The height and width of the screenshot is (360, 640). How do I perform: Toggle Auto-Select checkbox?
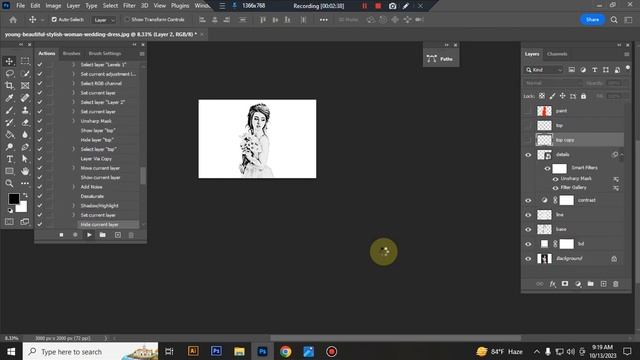[54, 20]
